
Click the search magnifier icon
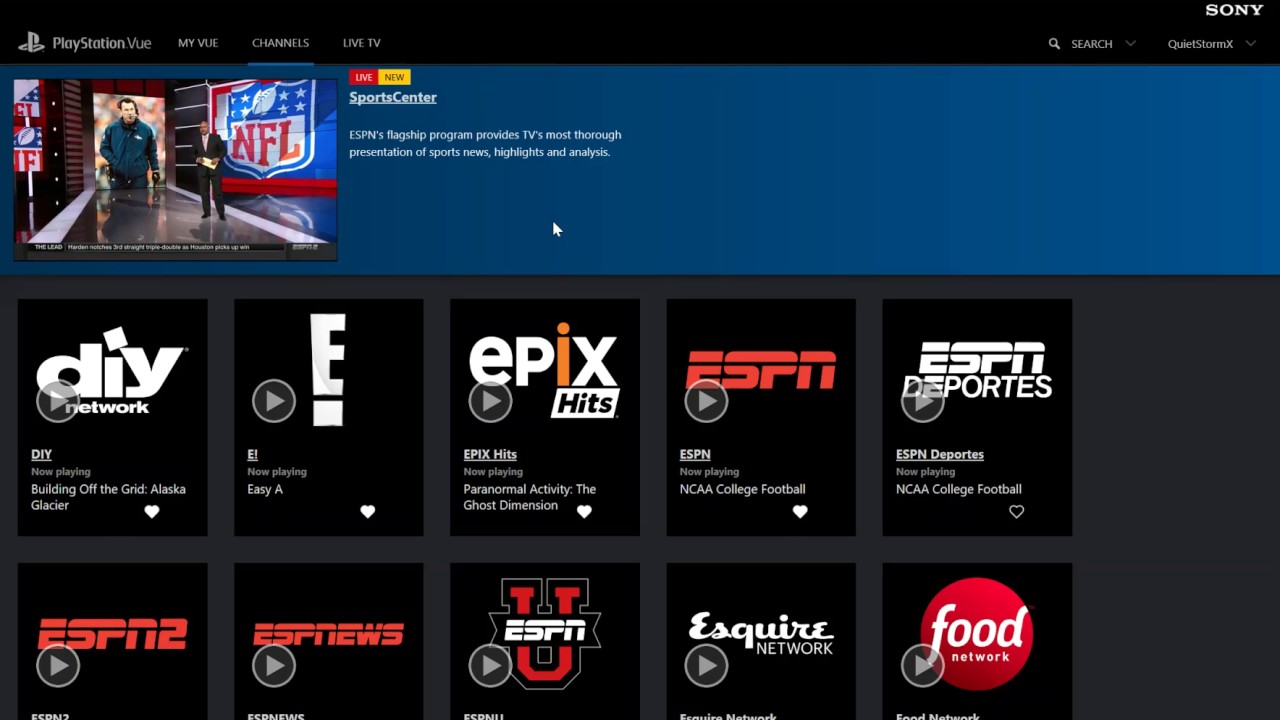point(1054,44)
